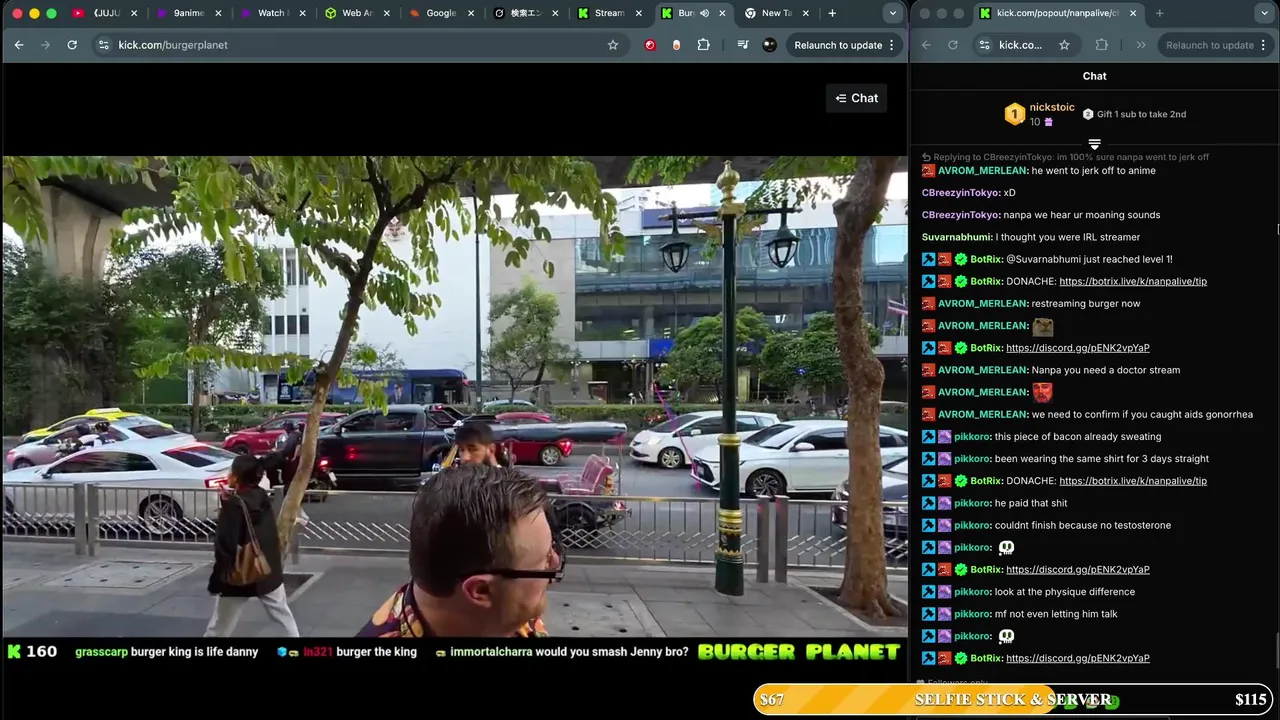Screen dimensions: 1280x720
Task: Add new tab in popout chat window
Action: 1159,13
